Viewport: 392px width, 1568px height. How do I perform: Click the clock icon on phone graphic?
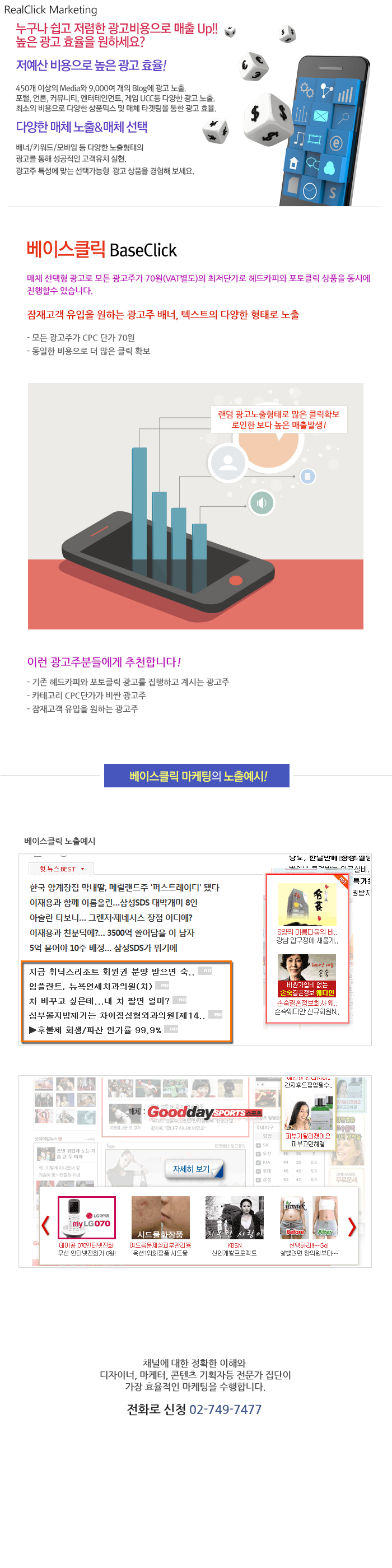pyautogui.click(x=310, y=190)
